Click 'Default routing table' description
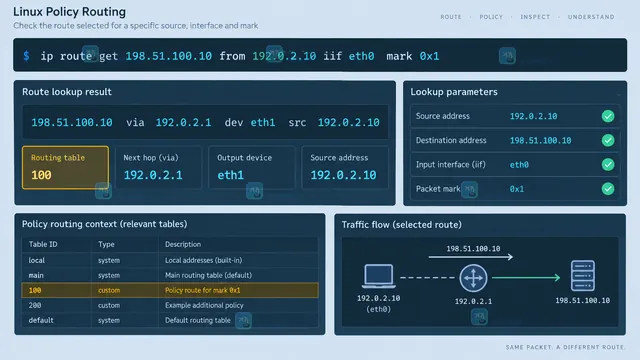The height and width of the screenshot is (360, 640). tap(198, 320)
